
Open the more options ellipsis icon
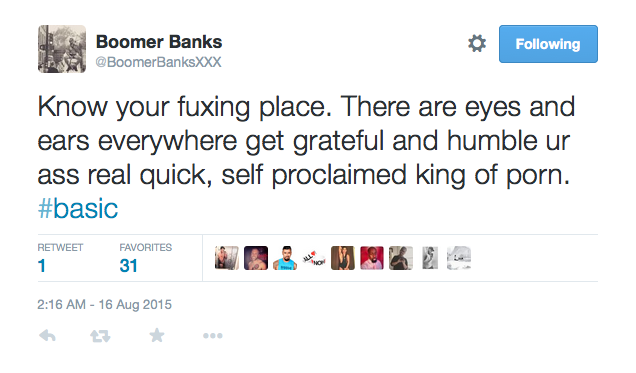coord(213,335)
